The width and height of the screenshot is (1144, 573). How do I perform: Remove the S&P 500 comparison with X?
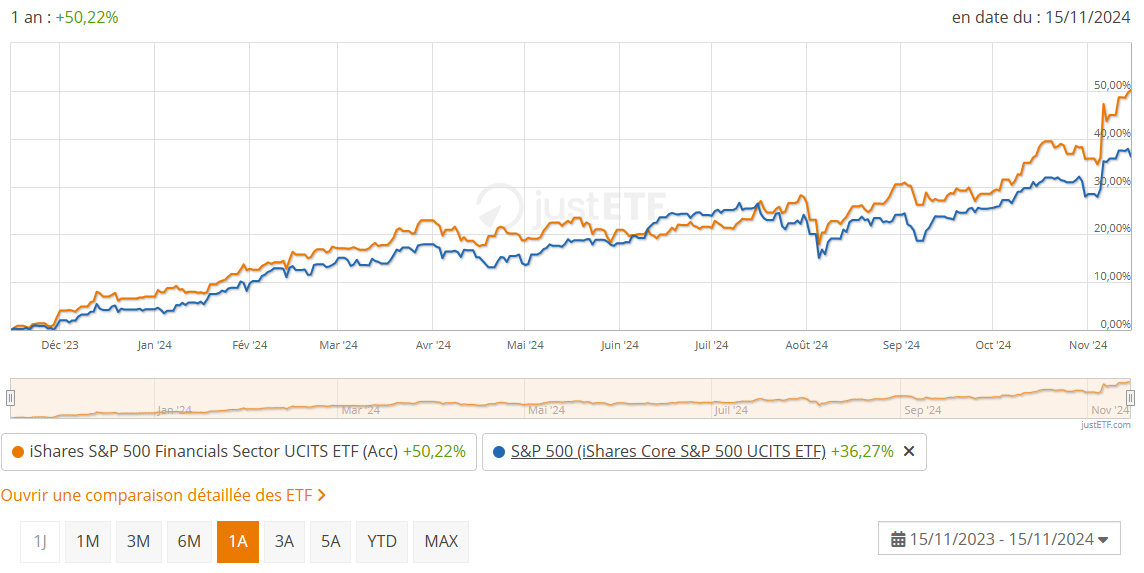coord(908,452)
